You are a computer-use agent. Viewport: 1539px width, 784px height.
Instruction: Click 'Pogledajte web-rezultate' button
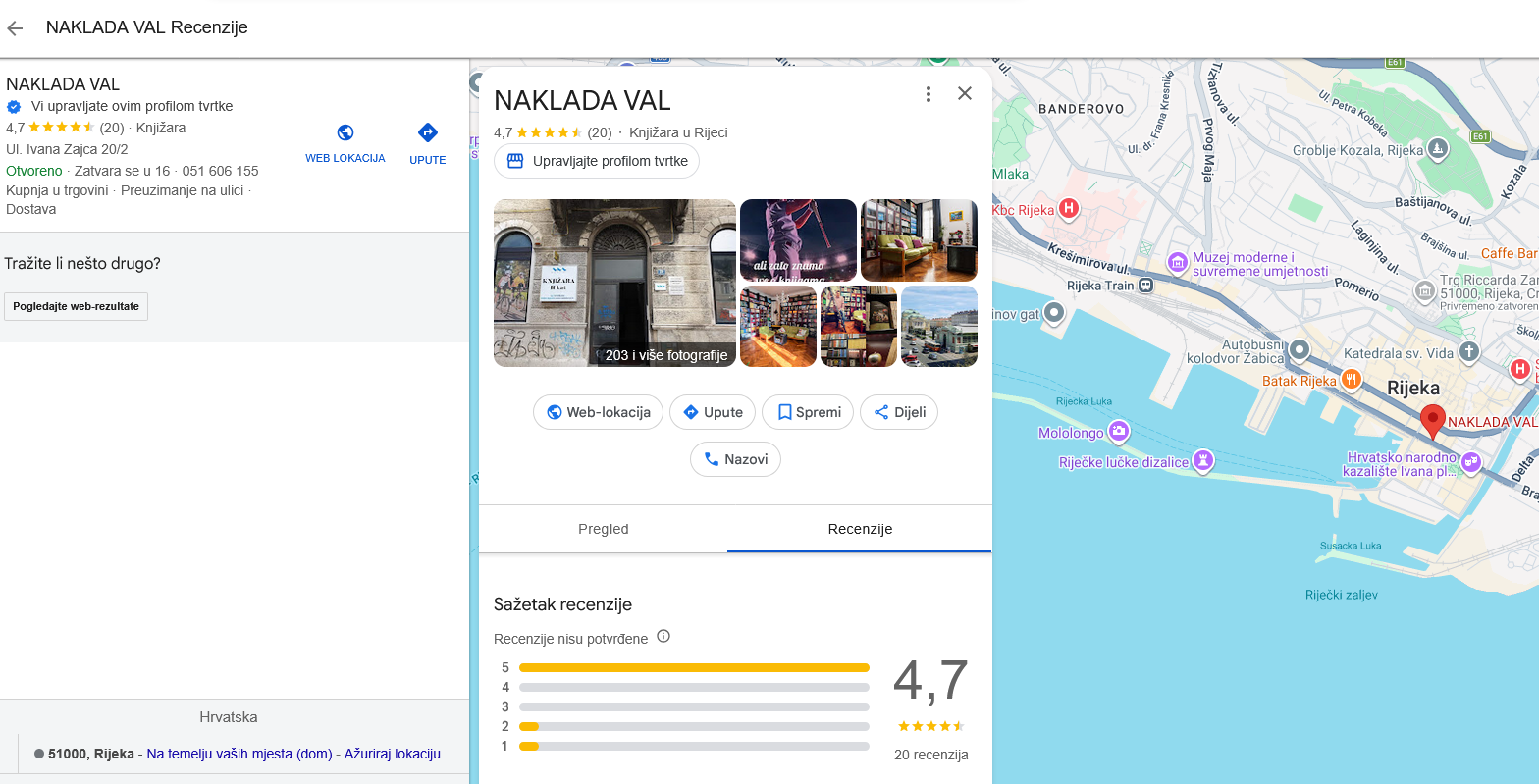click(76, 306)
